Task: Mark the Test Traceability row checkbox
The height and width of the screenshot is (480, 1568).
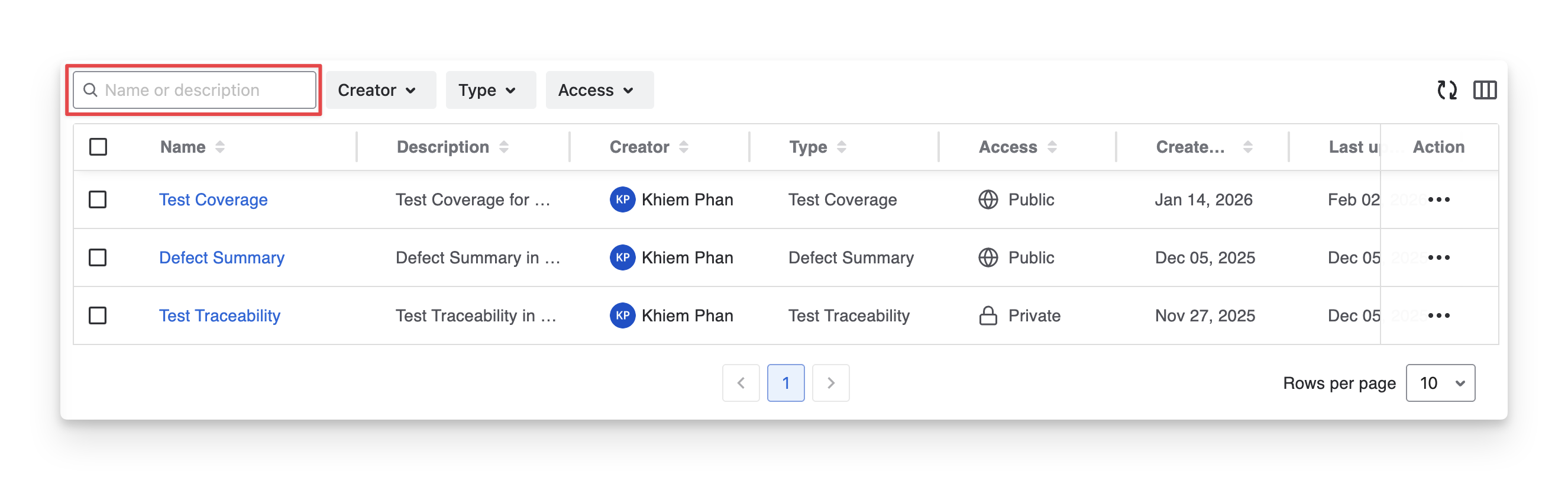Action: coord(98,315)
